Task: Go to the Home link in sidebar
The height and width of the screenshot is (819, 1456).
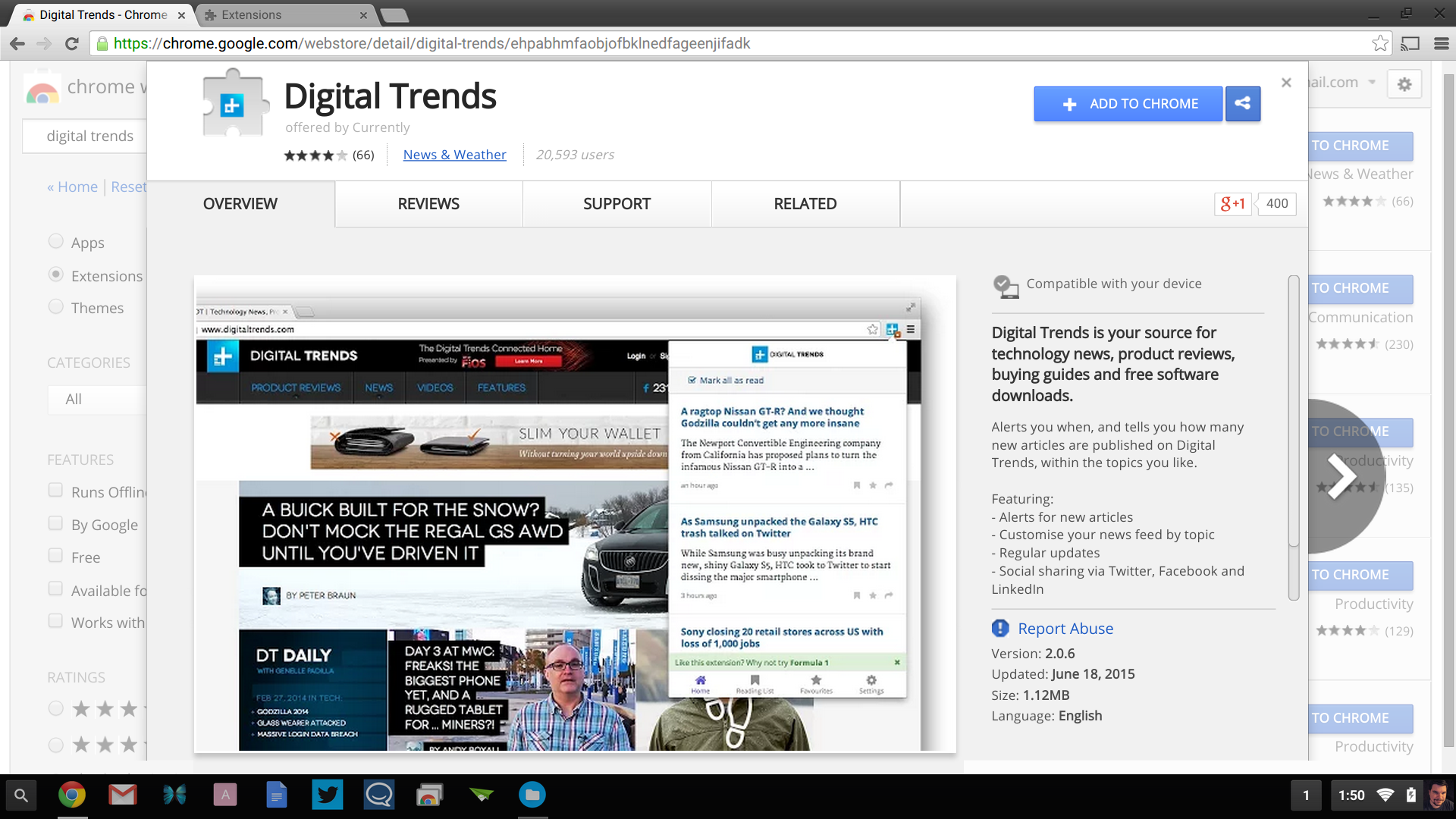Action: (x=72, y=187)
